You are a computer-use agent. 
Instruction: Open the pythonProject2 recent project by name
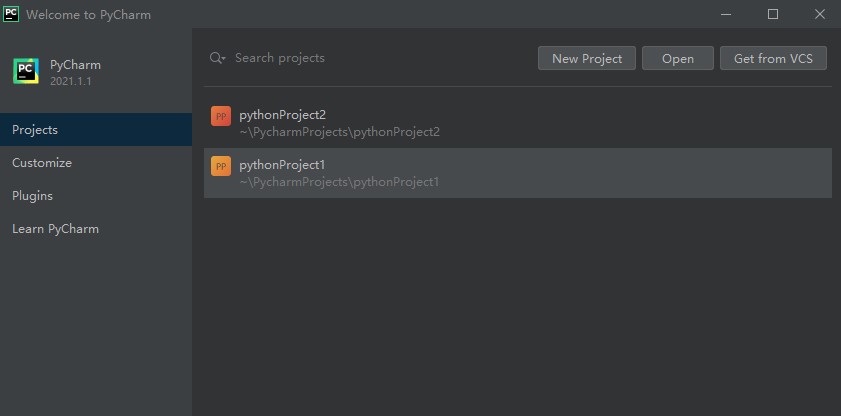(283, 115)
